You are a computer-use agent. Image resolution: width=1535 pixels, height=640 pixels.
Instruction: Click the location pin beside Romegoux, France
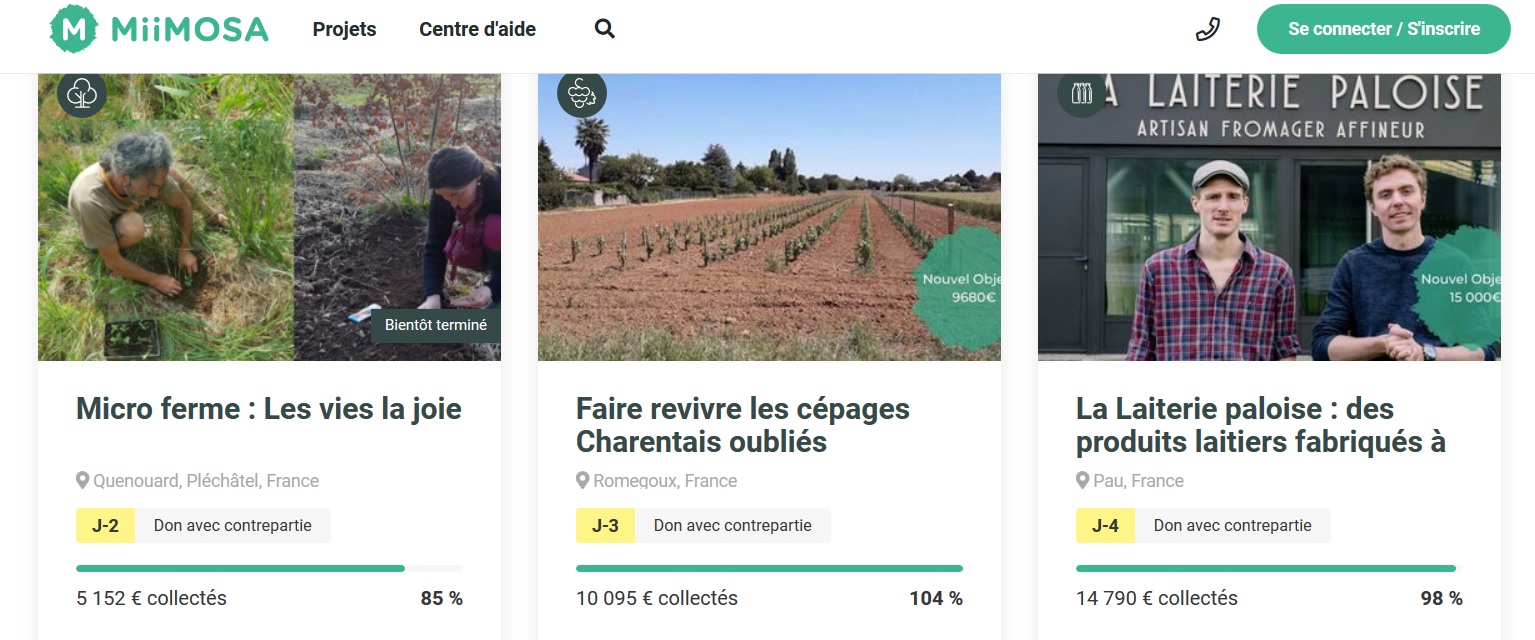point(583,480)
